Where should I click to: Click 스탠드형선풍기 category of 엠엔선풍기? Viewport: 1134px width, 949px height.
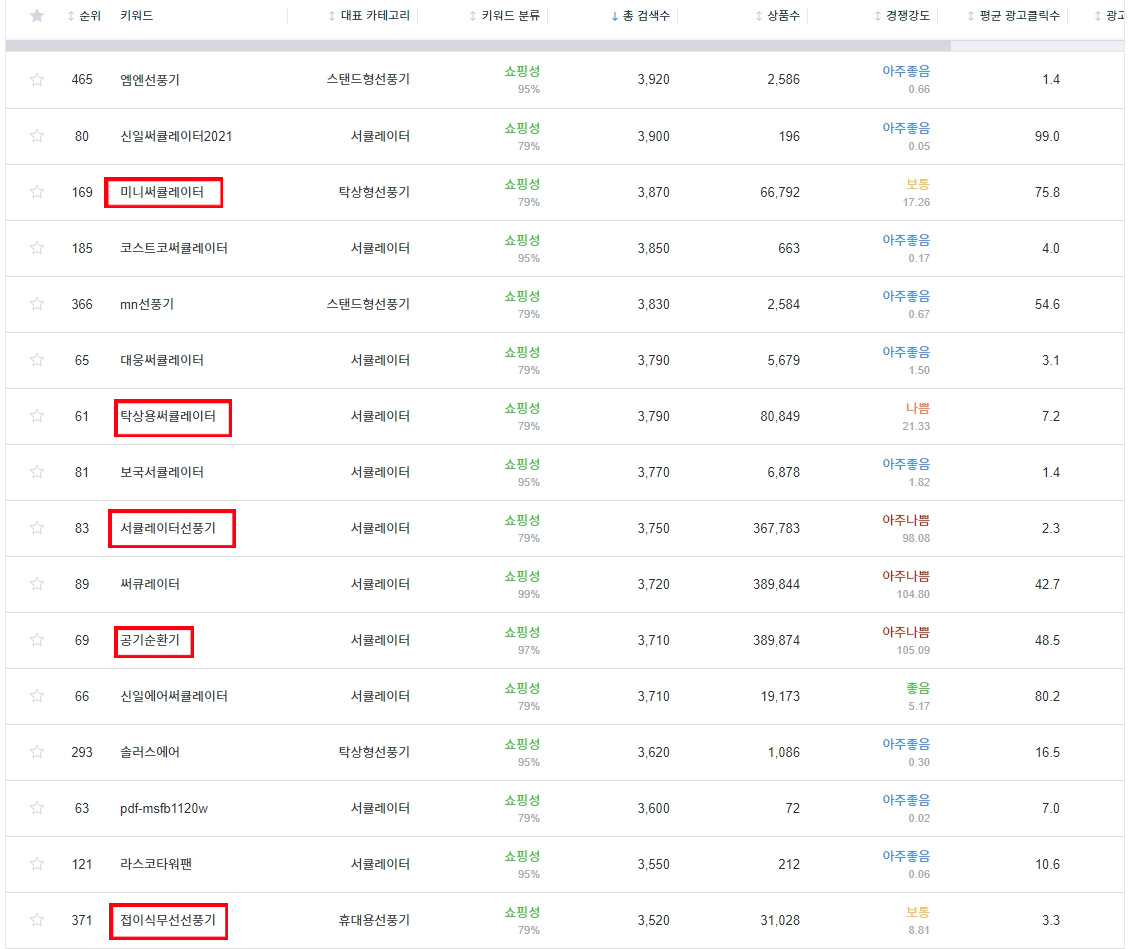click(368, 80)
